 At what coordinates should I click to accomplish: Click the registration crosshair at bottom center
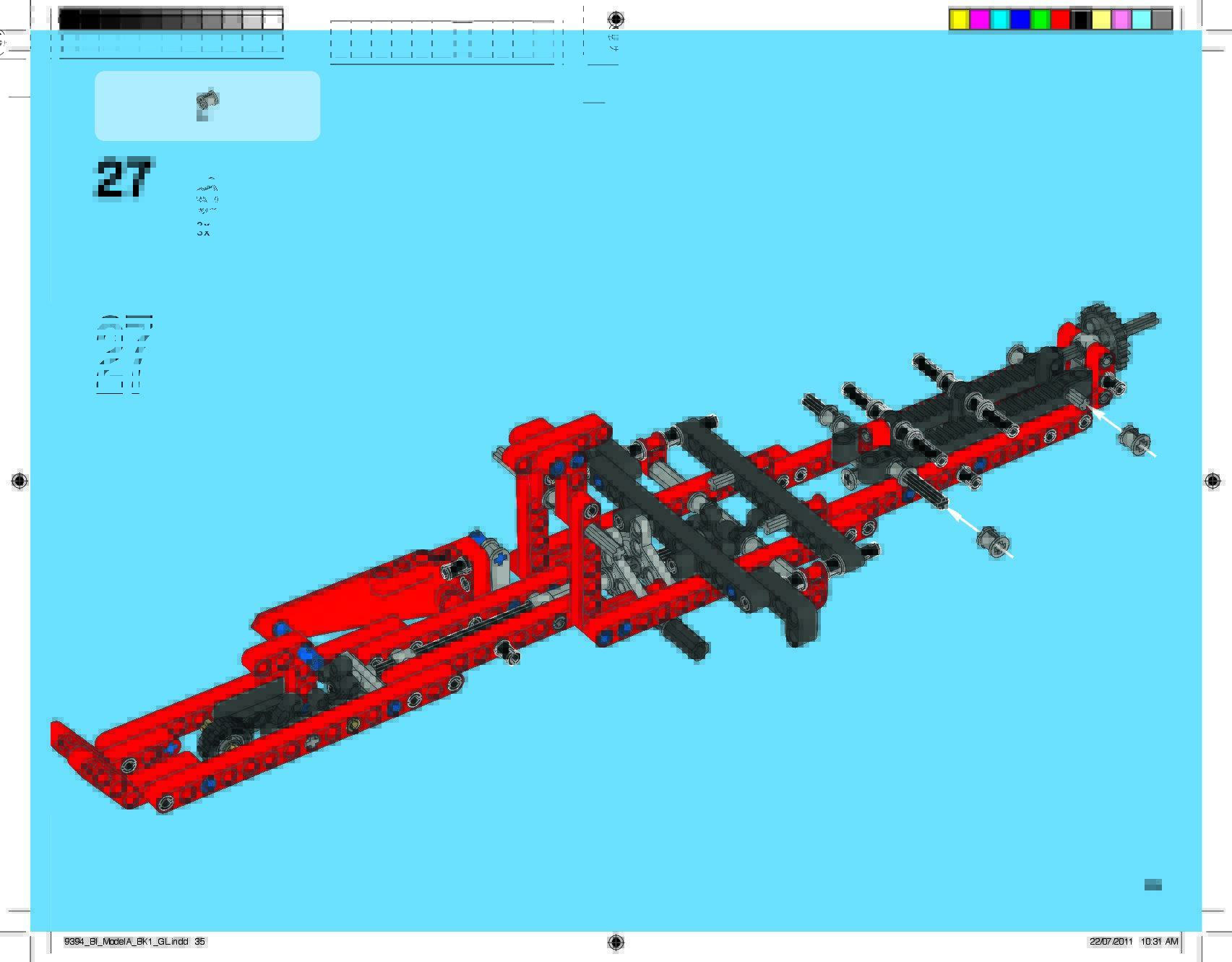[616, 942]
